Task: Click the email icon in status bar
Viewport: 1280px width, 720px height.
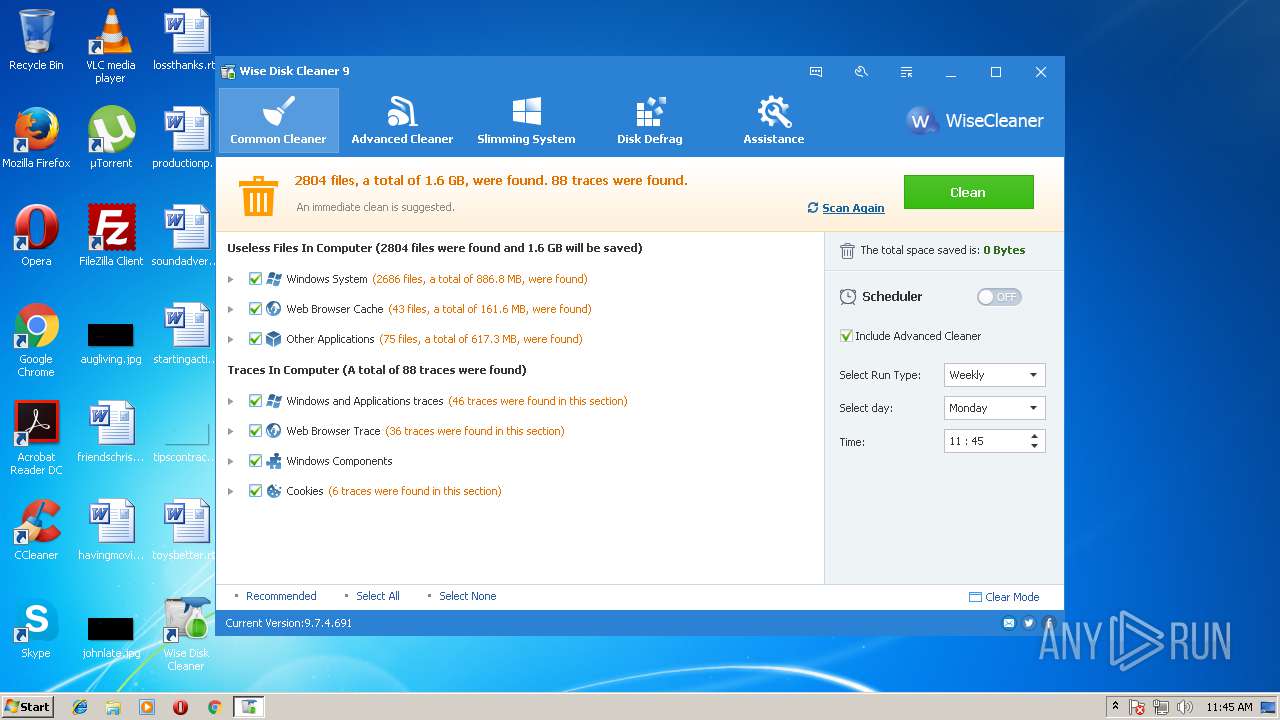Action: [1009, 623]
